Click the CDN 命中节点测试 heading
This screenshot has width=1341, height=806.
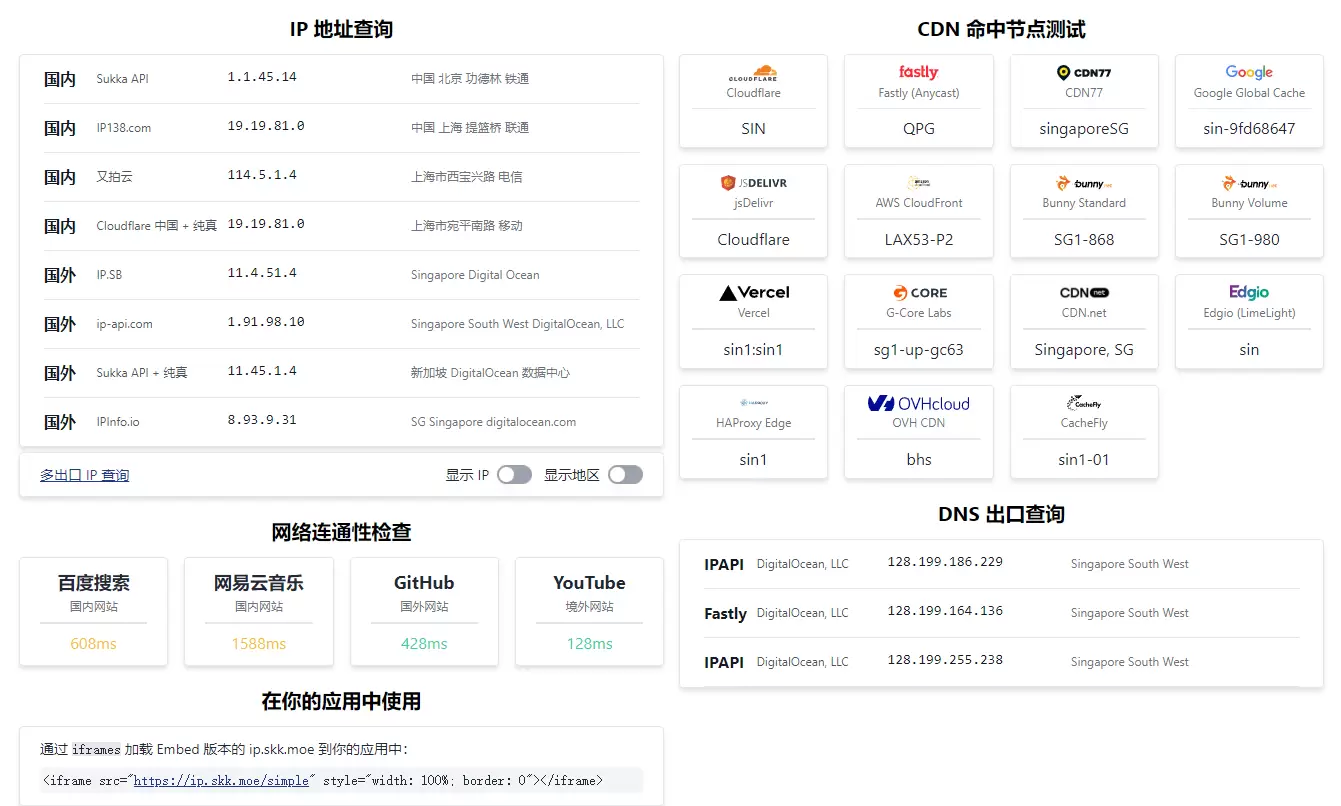(x=1001, y=29)
